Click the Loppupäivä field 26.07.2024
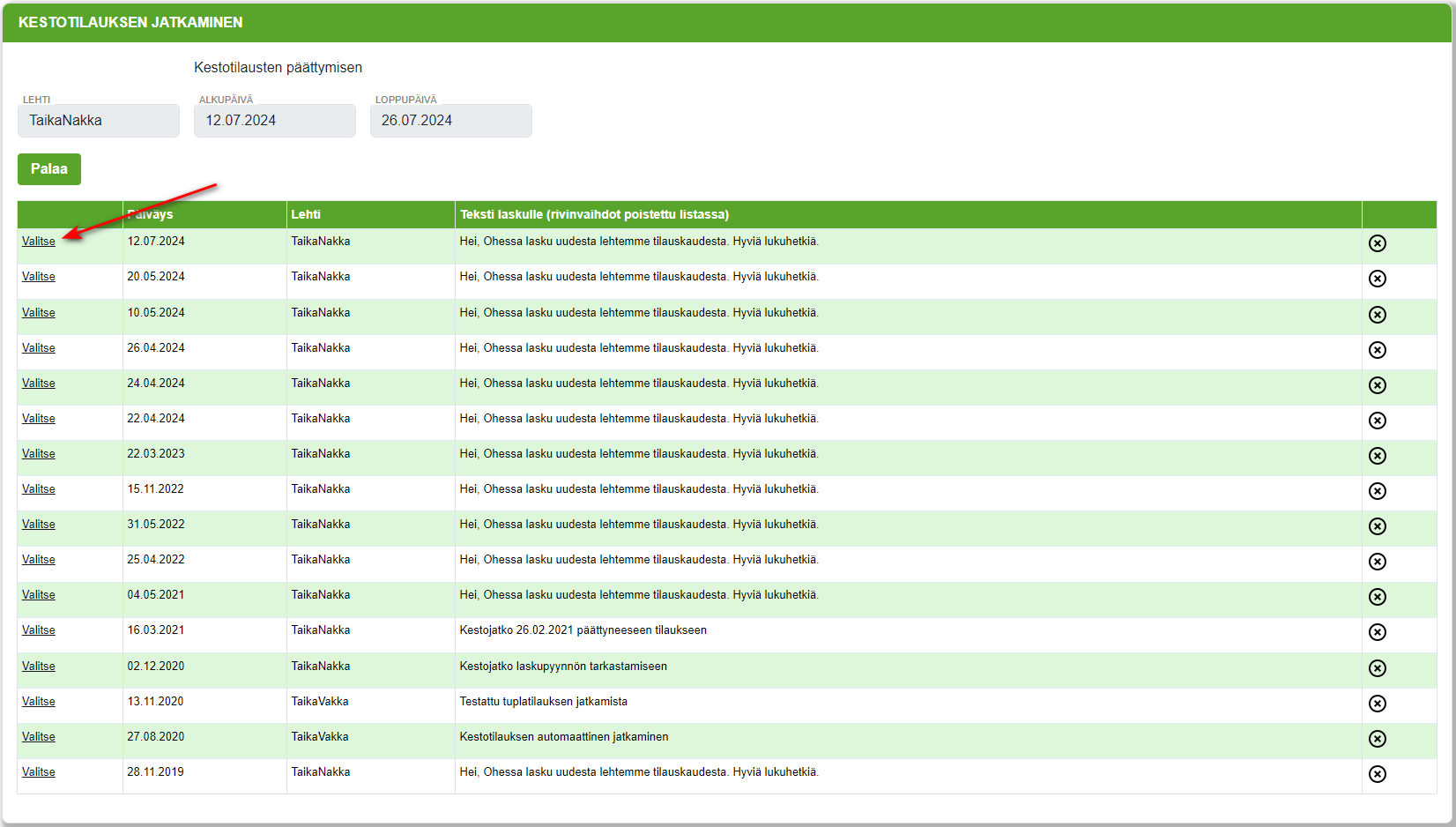1456x827 pixels. point(451,121)
